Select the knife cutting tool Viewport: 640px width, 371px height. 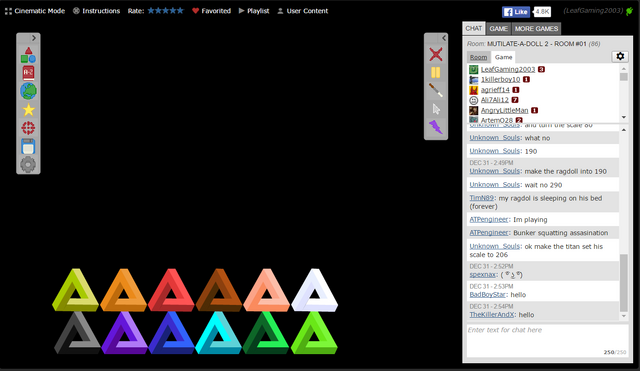point(436,90)
